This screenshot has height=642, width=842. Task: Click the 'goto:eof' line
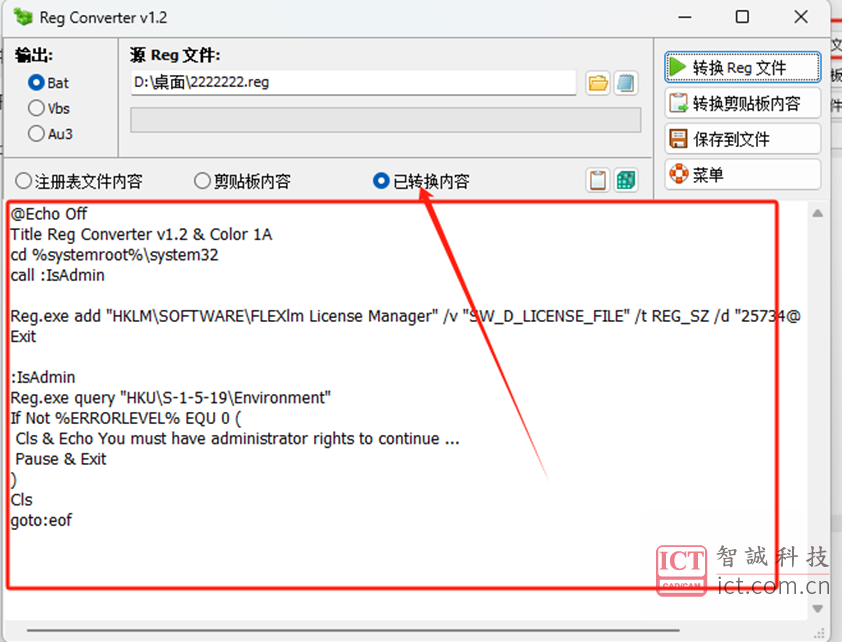(41, 520)
